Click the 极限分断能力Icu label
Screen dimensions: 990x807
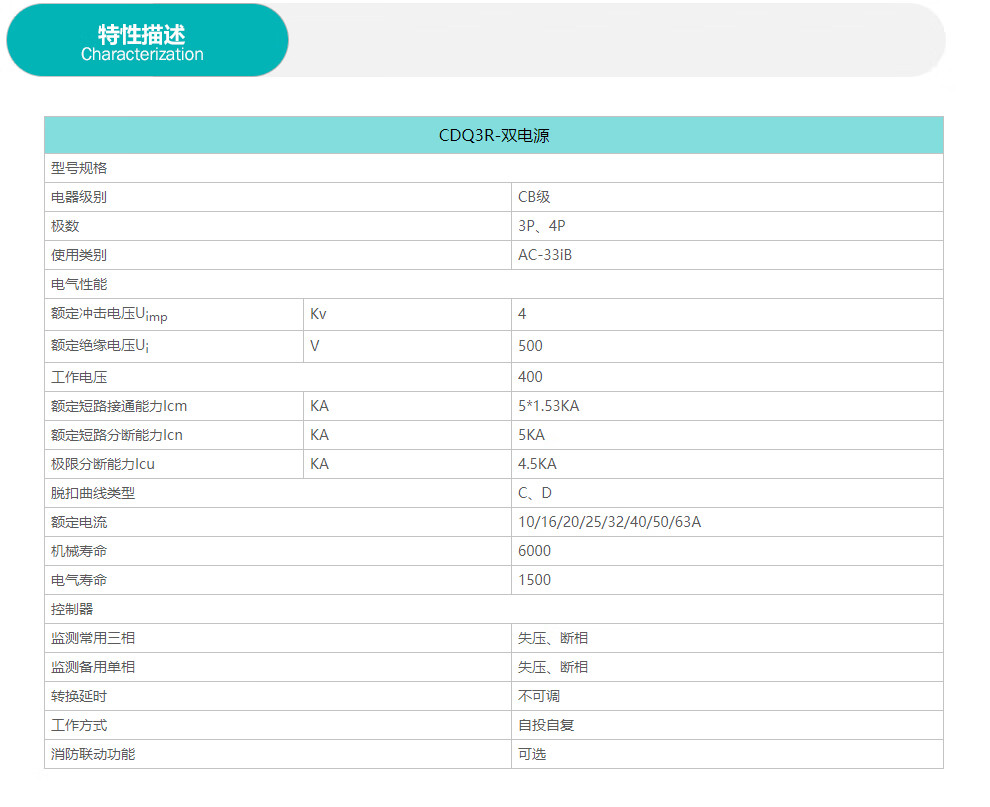(103, 464)
